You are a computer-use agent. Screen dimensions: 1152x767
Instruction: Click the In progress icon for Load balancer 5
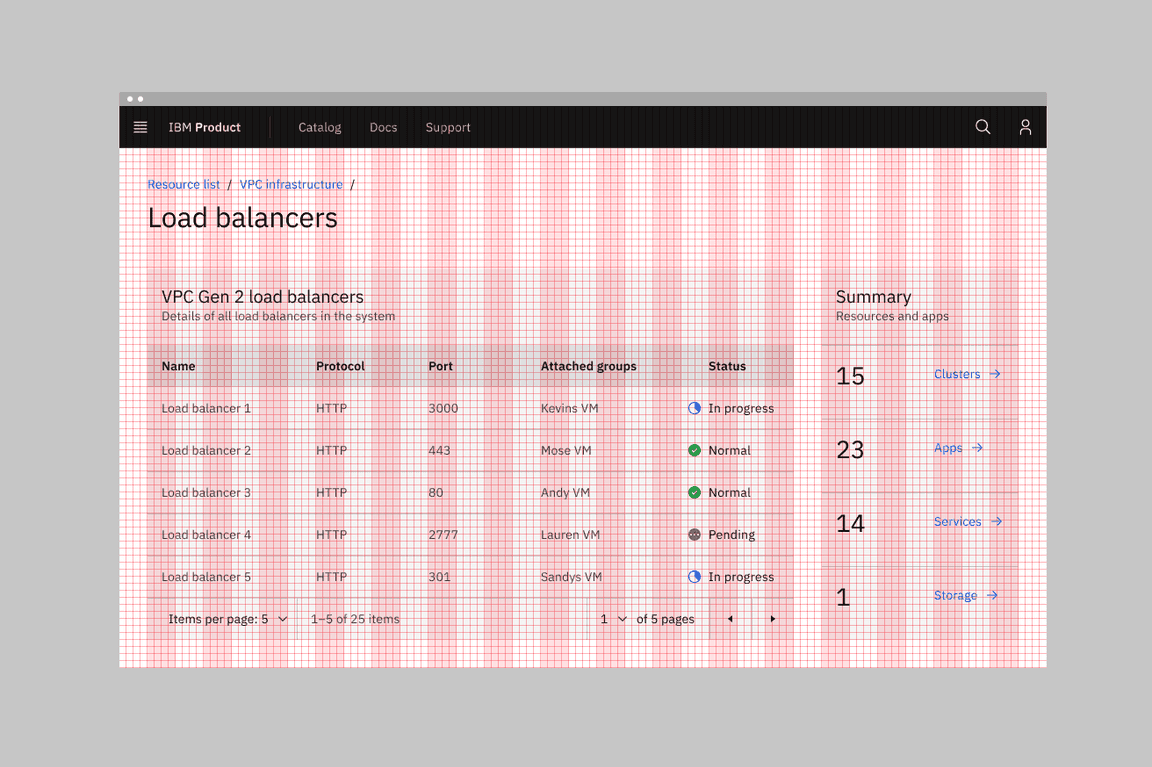[x=694, y=576]
